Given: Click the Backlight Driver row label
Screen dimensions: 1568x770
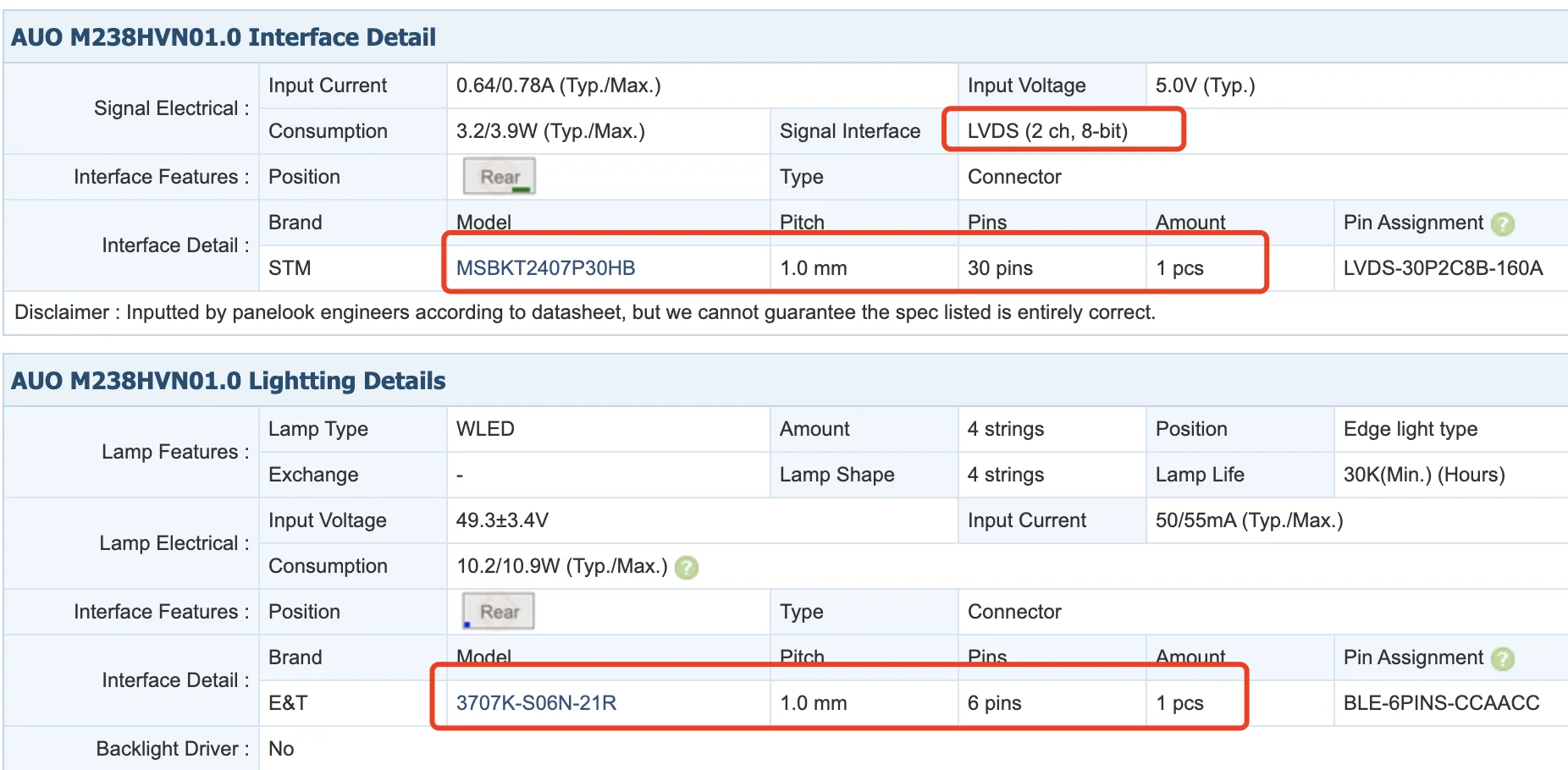Looking at the screenshot, I should point(173,749).
